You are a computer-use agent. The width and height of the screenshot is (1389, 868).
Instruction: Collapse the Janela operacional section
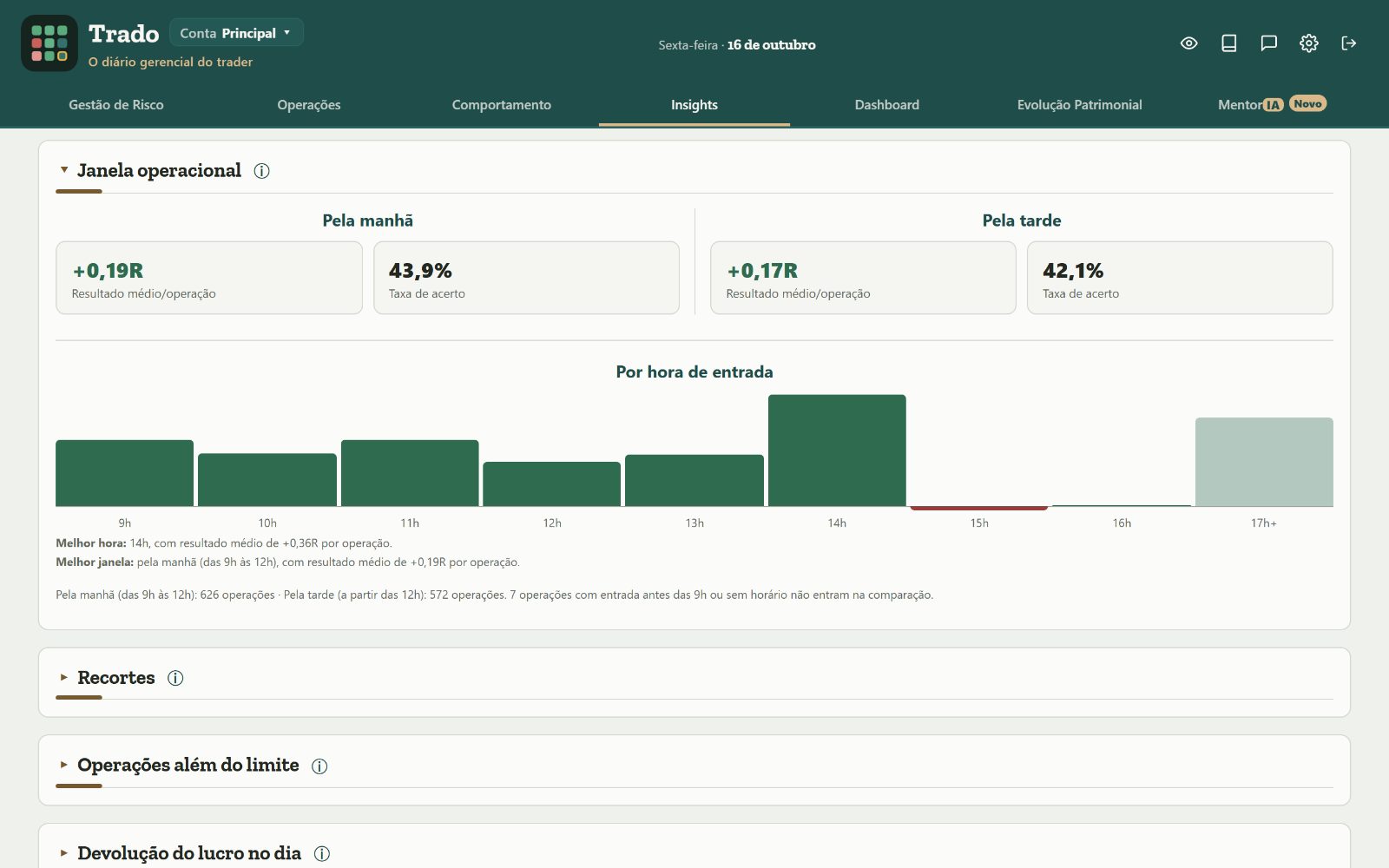pyautogui.click(x=64, y=170)
